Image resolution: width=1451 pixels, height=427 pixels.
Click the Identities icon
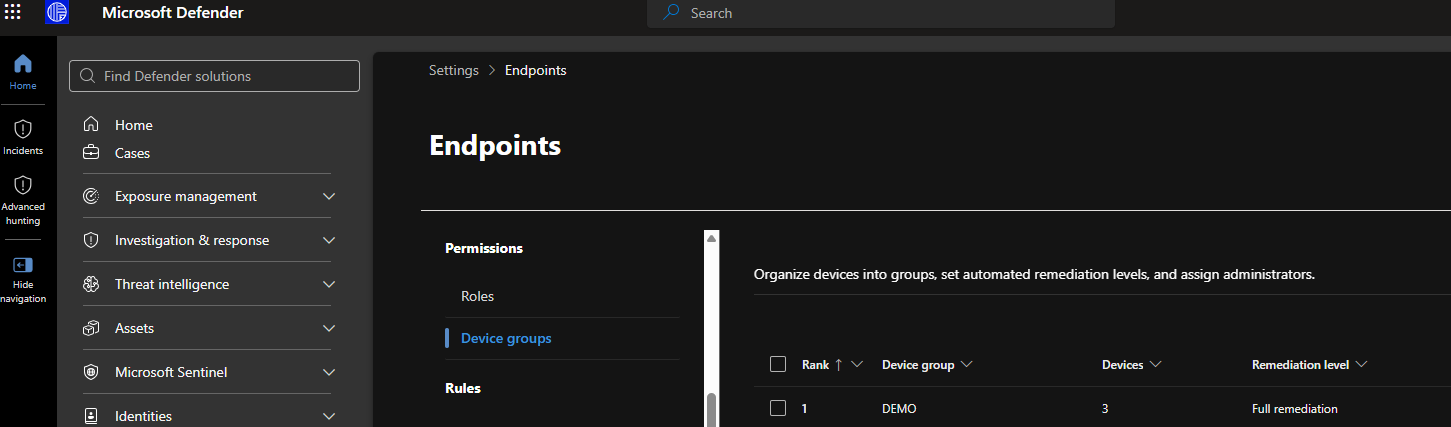tap(91, 416)
